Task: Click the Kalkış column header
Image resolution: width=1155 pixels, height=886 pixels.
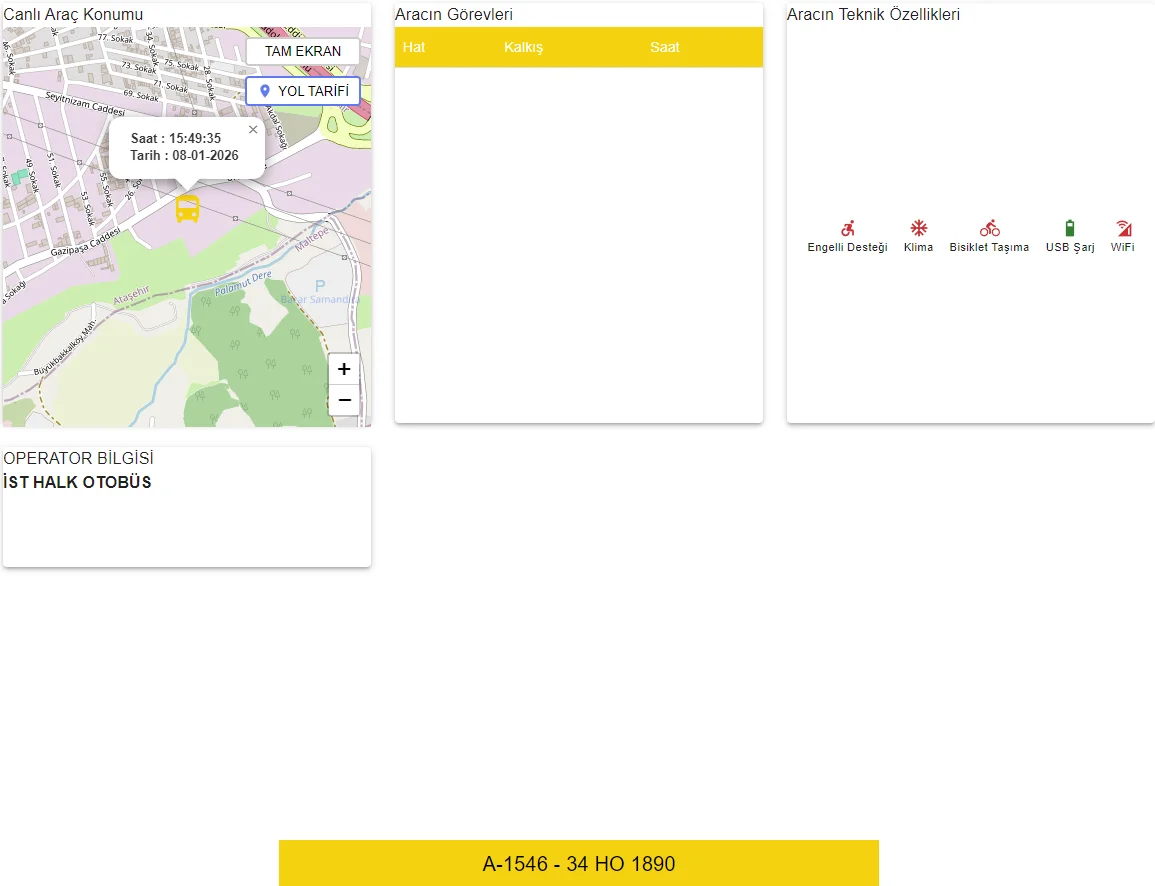Action: (523, 47)
